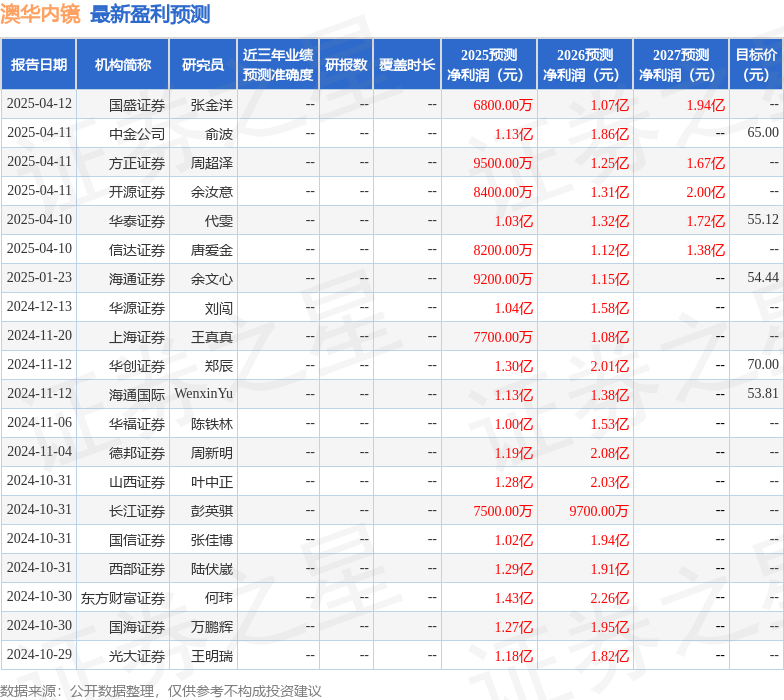Click the 研报数 column header
The height and width of the screenshot is (700, 784).
345,65
